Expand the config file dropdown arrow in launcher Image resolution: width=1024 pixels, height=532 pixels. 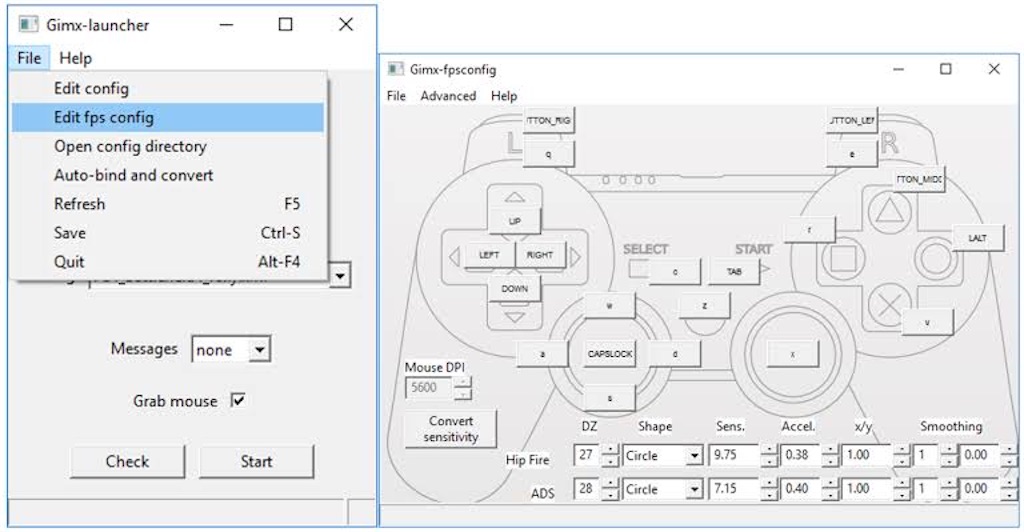coord(340,275)
